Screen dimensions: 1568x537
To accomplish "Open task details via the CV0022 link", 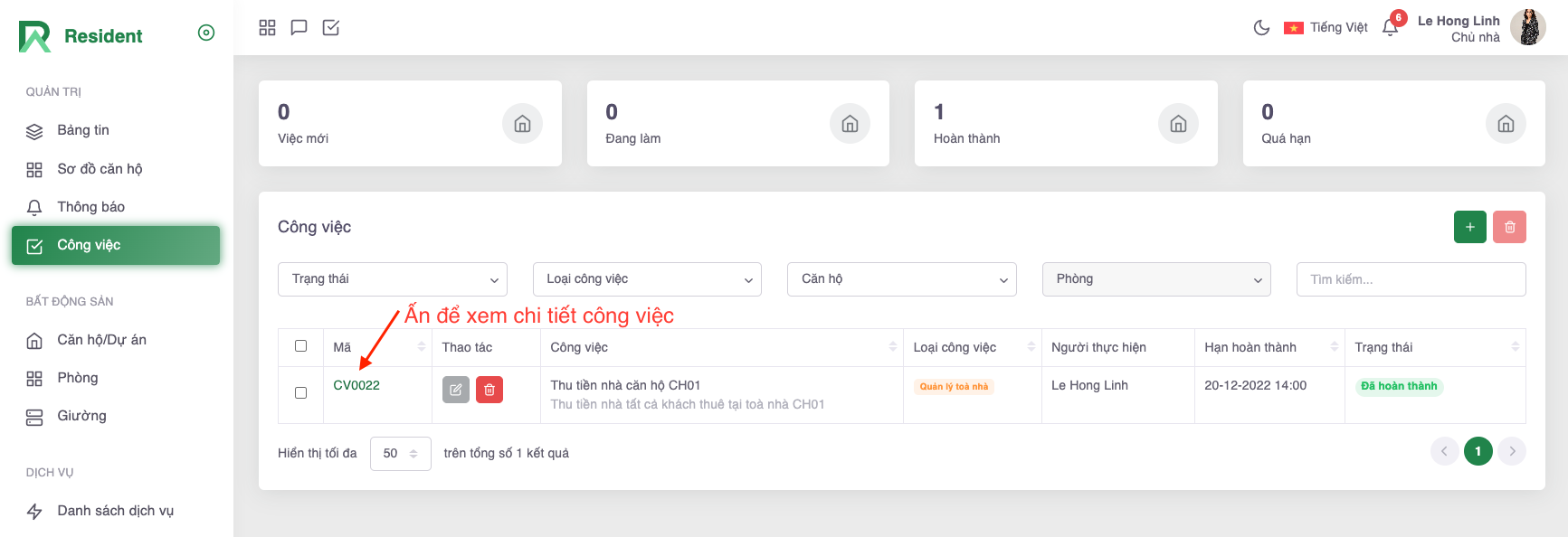I will [x=356, y=385].
